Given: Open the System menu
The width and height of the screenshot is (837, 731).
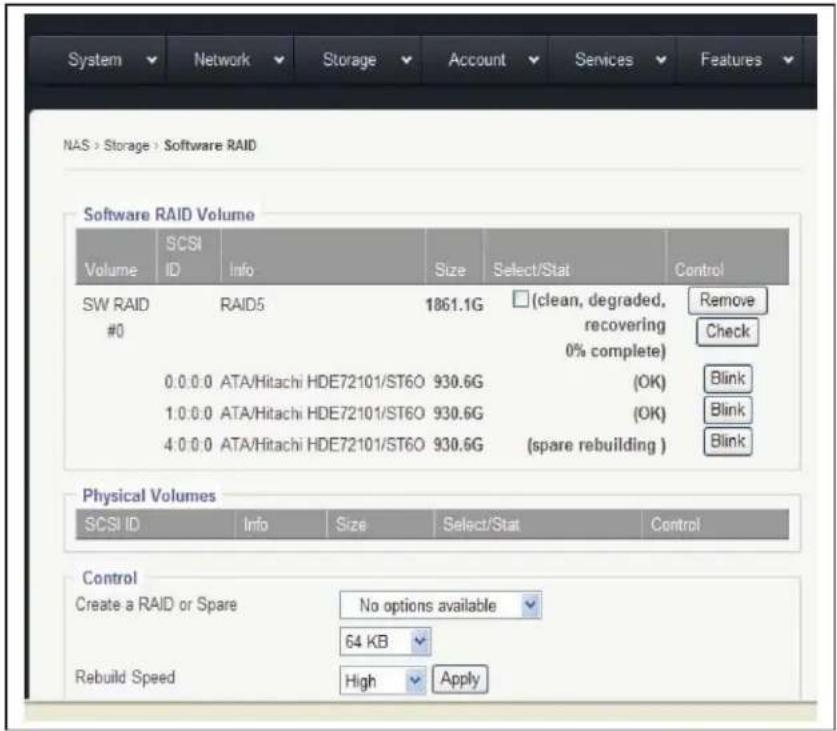Looking at the screenshot, I should coord(95,60).
